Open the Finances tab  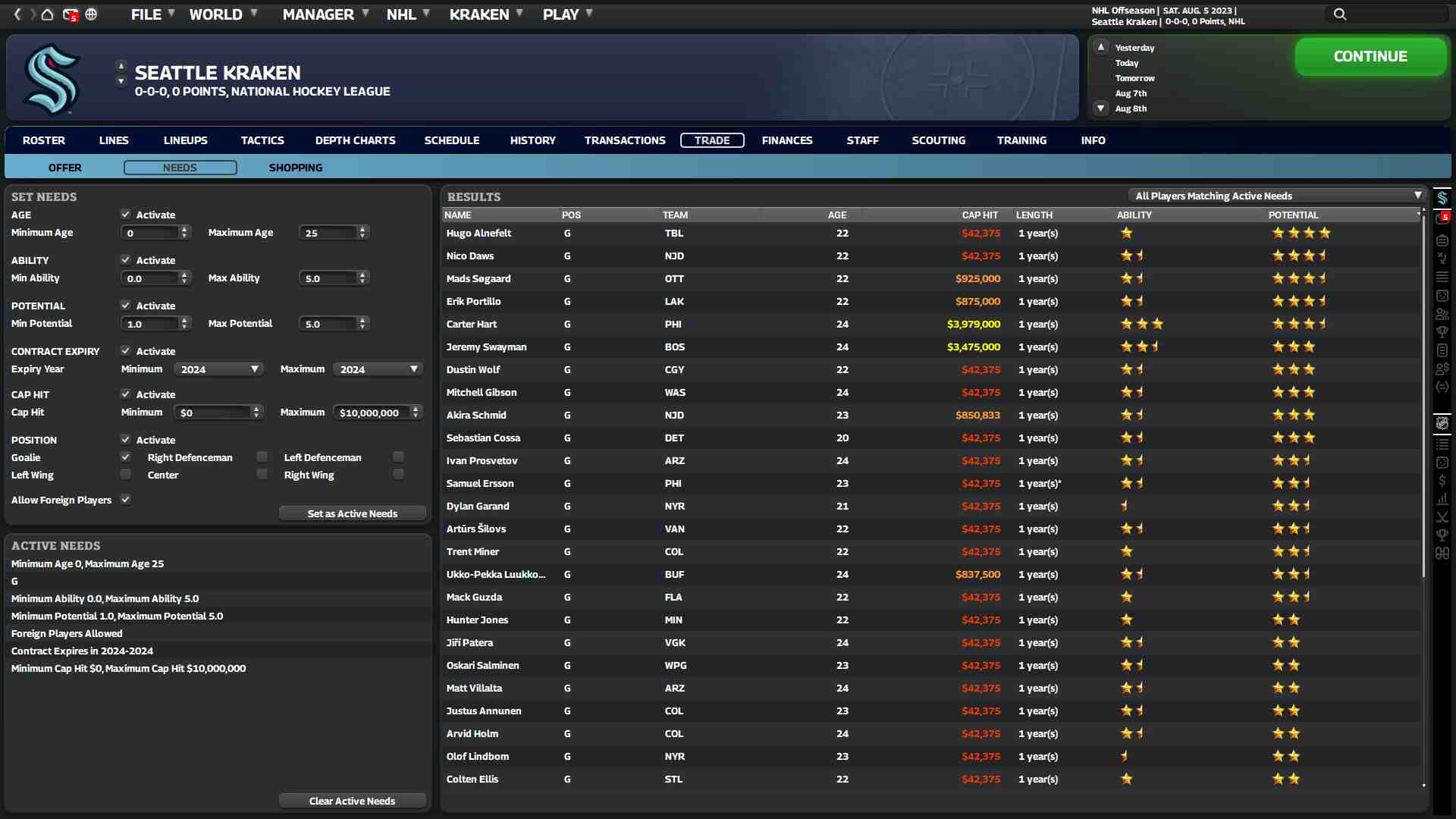786,140
